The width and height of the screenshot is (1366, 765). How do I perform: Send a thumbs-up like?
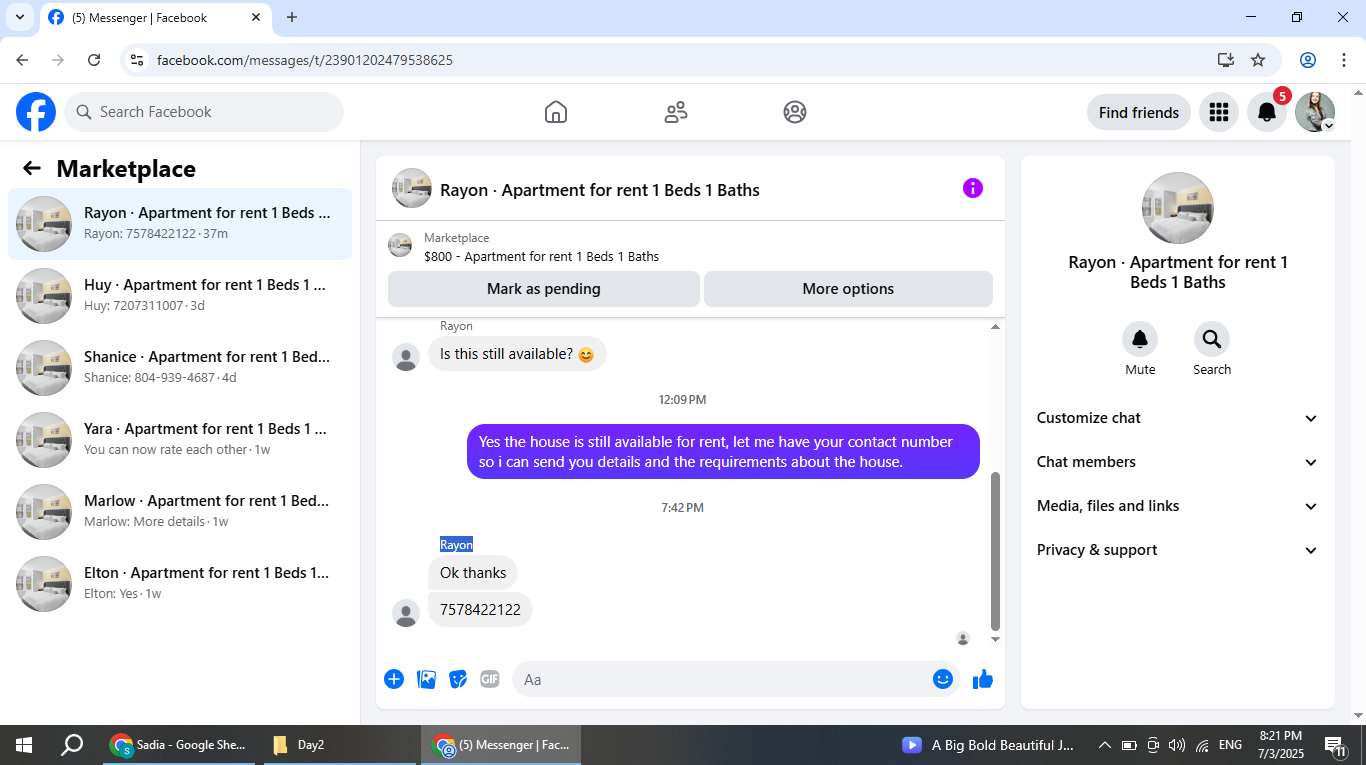983,679
